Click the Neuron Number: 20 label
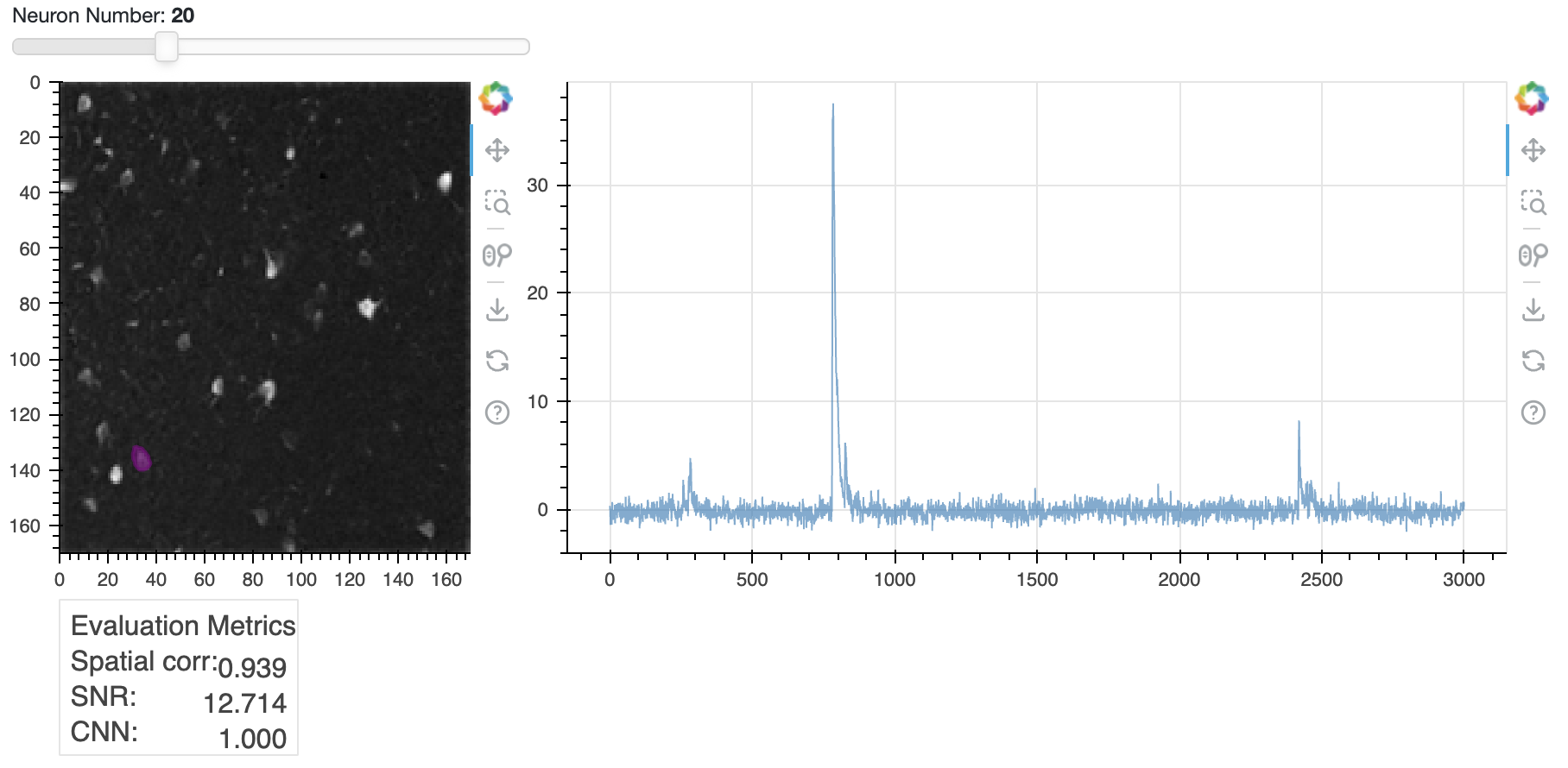1568x768 pixels. coord(103,16)
